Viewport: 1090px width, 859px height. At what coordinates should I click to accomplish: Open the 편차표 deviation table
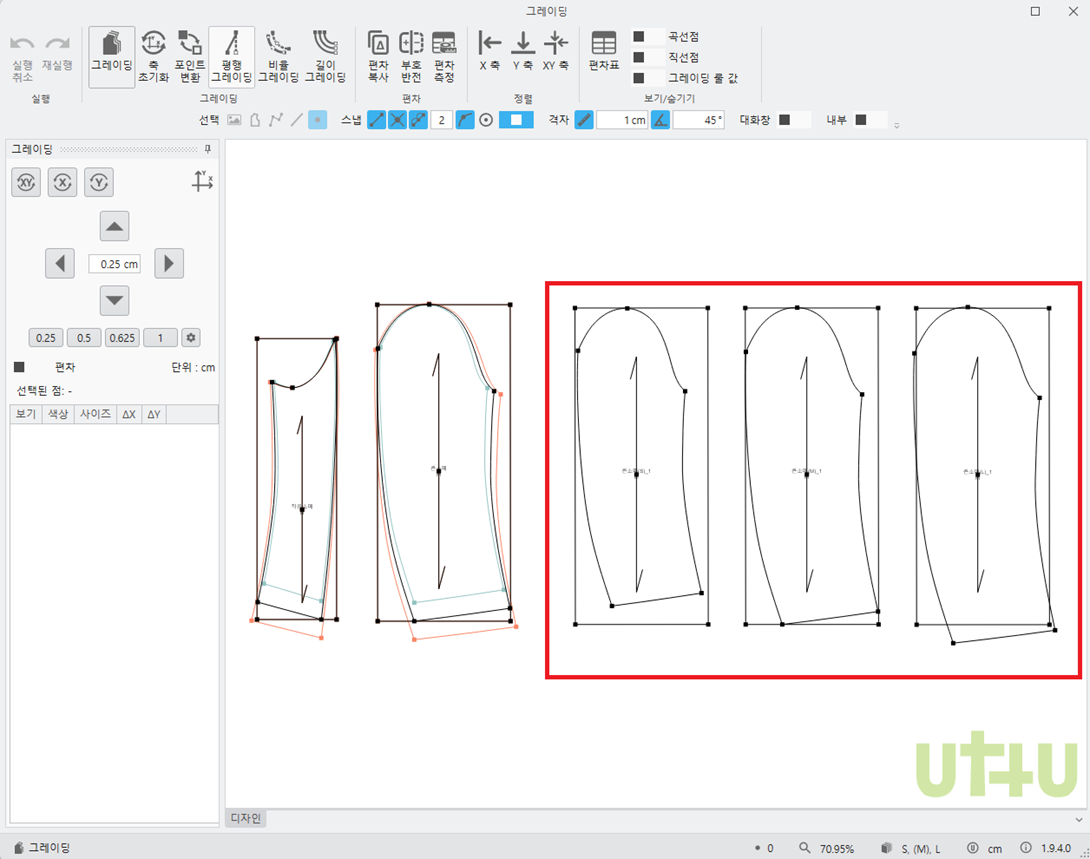[x=603, y=51]
